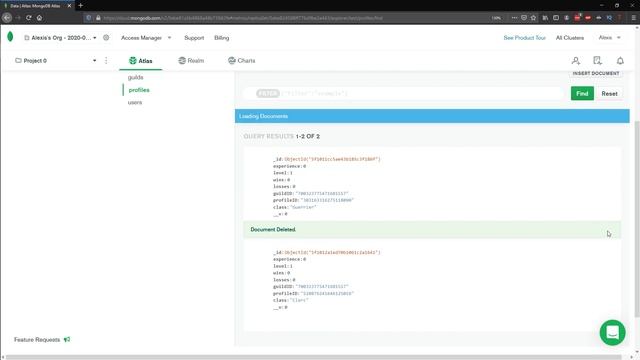Select the Data Atlas browser tab

[36, 6]
